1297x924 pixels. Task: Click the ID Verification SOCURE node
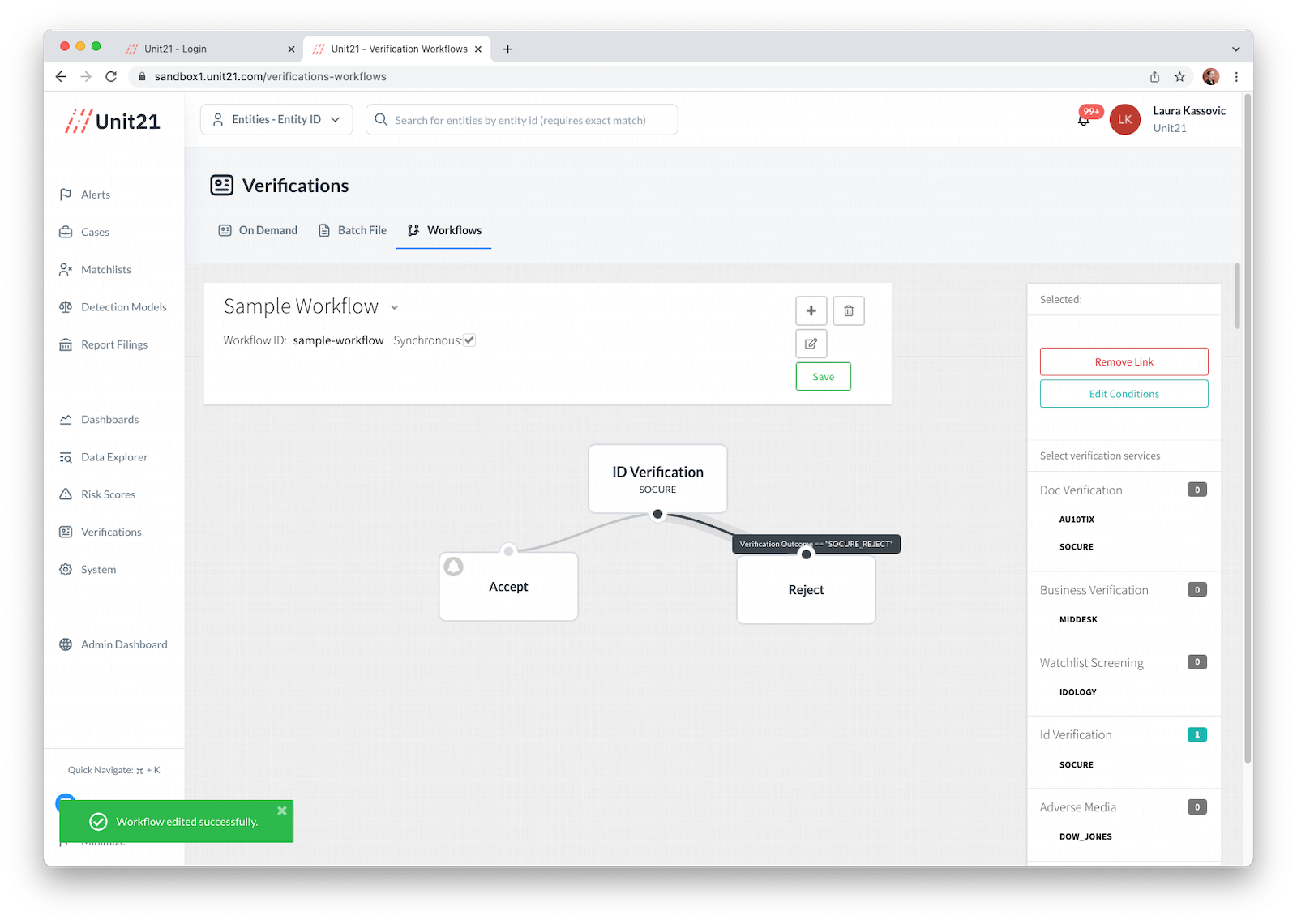[657, 478]
